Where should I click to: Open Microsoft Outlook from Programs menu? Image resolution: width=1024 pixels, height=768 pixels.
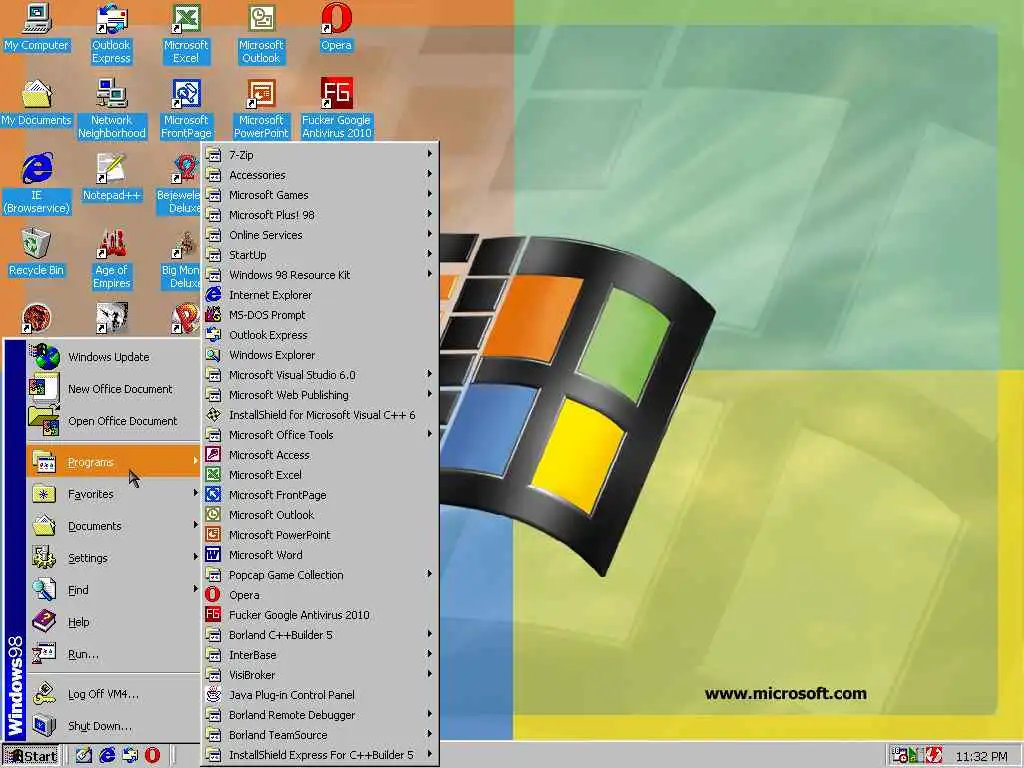(320, 515)
